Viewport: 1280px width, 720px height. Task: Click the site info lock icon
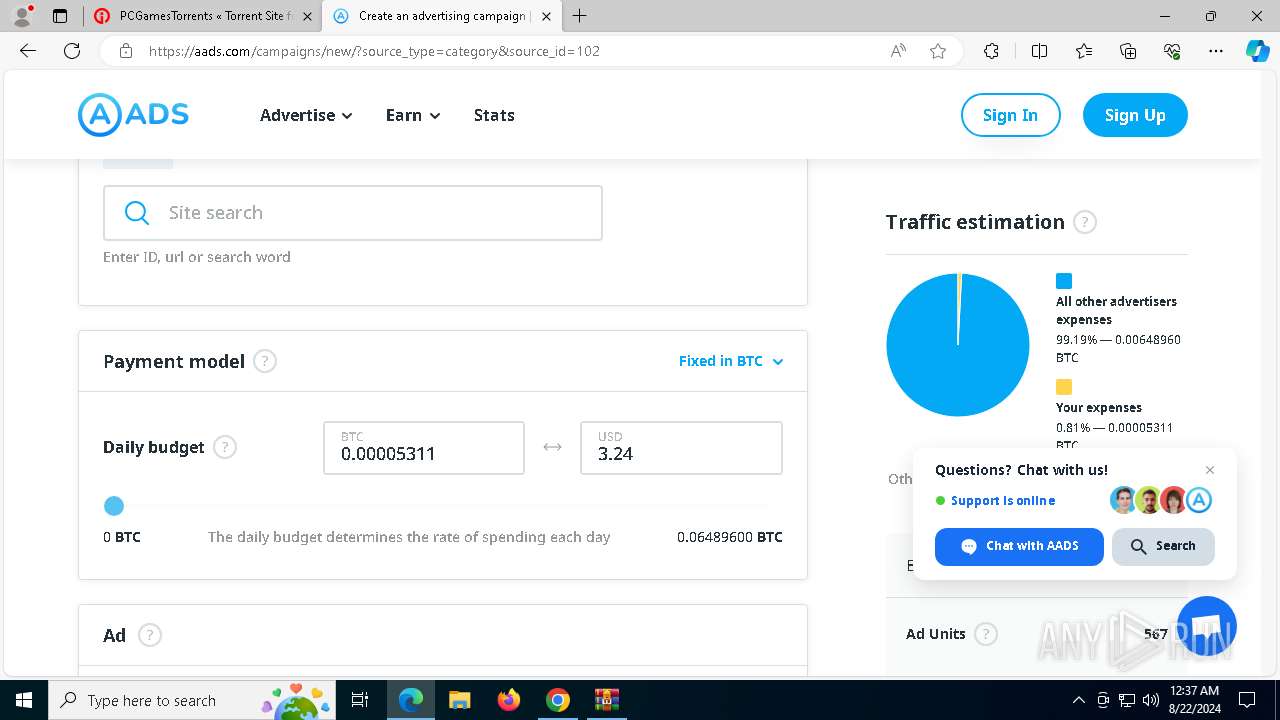126,51
